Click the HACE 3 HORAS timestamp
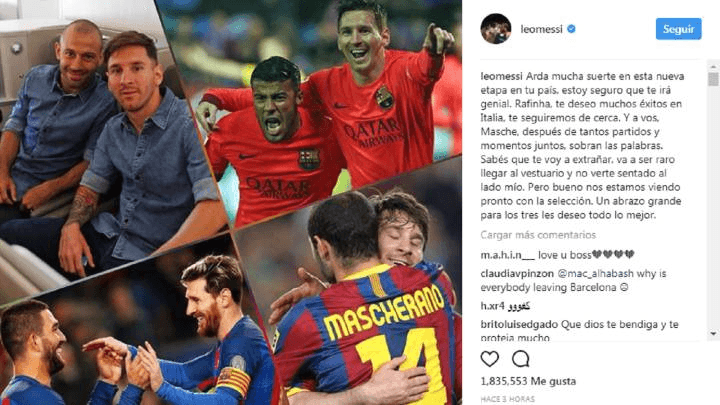 point(507,399)
